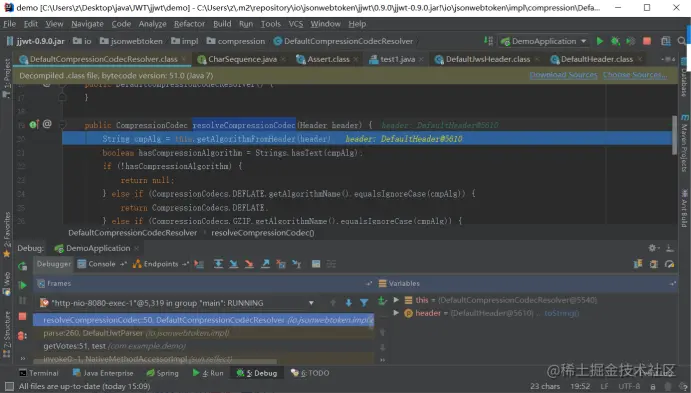Image resolution: width=691 pixels, height=393 pixels.
Task: Click toString() link on header variable
Action: pos(561,313)
